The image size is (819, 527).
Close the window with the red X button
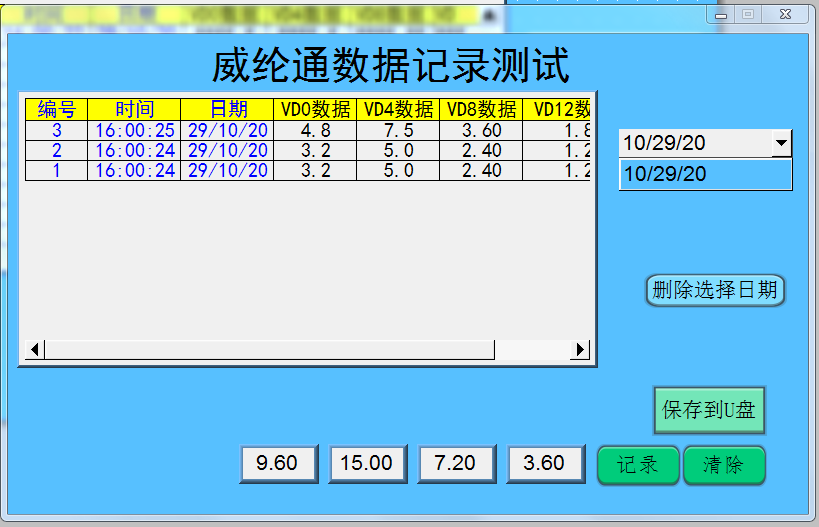click(x=787, y=15)
